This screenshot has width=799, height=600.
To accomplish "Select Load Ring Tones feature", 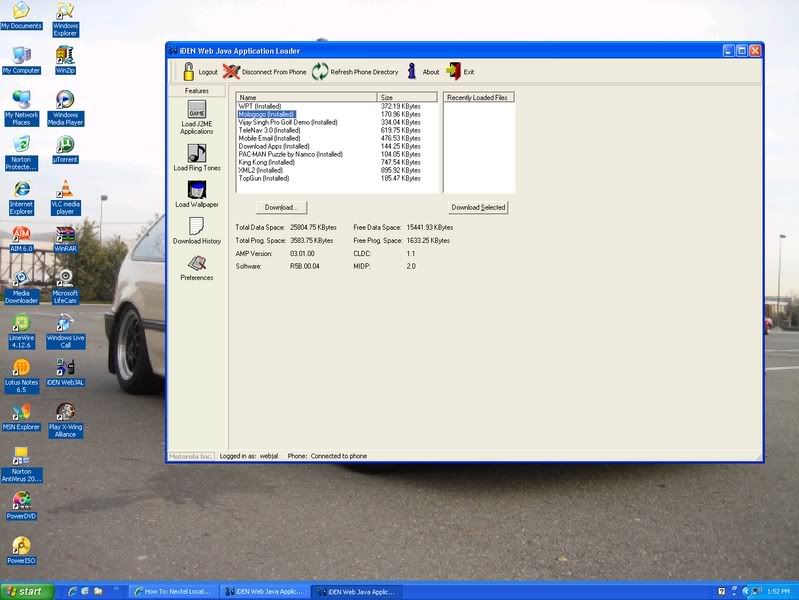I will coord(197,153).
